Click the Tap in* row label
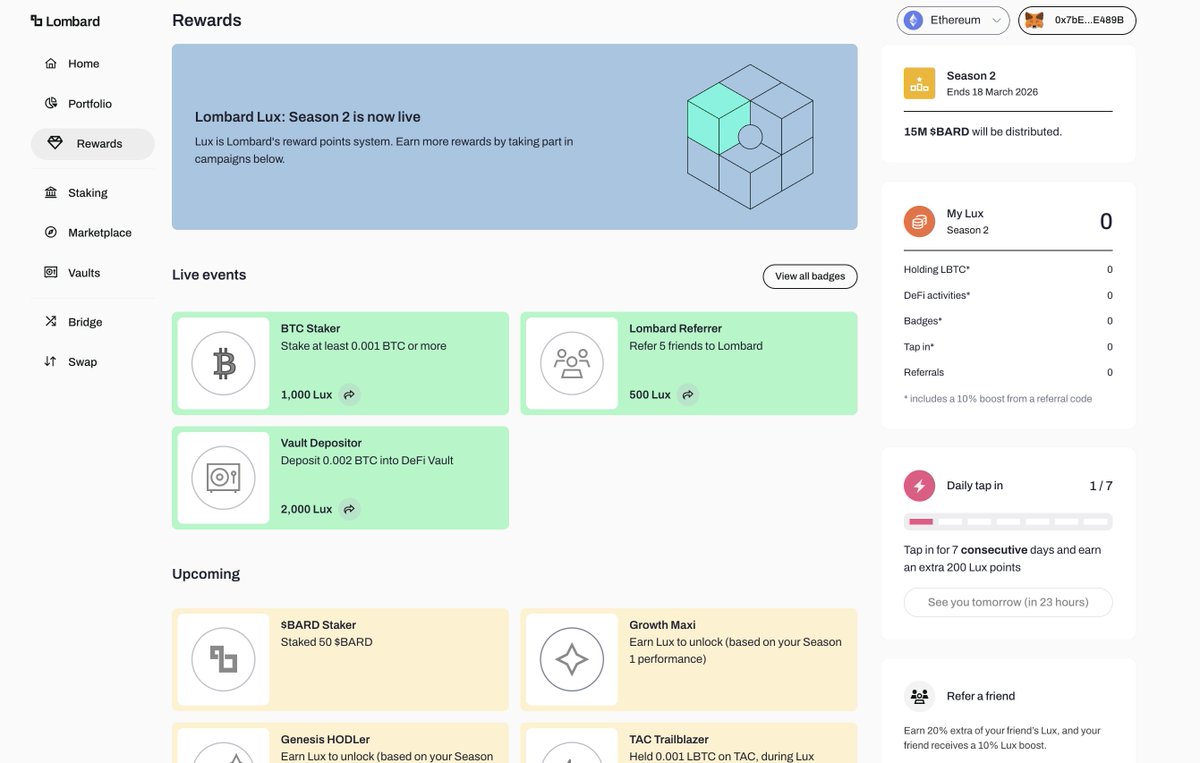This screenshot has width=1200, height=763. pyautogui.click(x=919, y=347)
